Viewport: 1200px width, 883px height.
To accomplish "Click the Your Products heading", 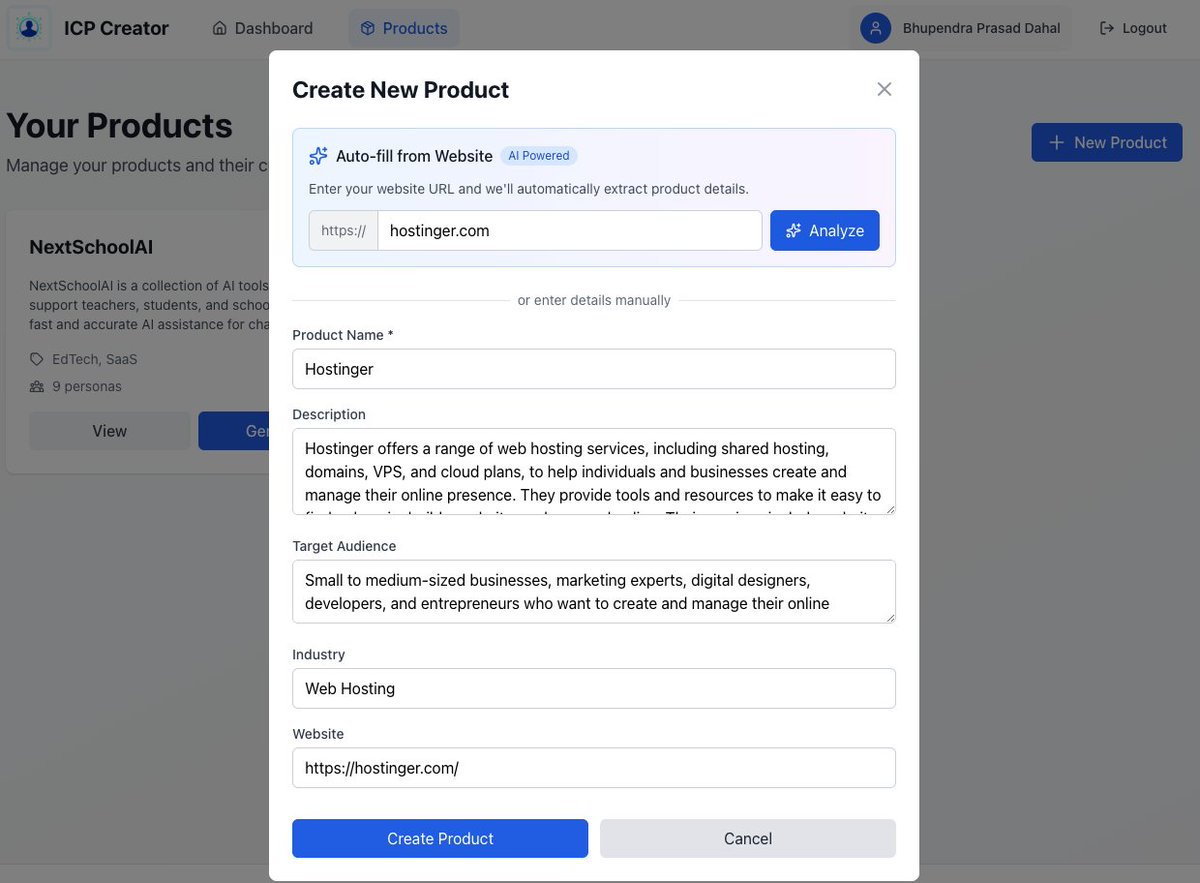I will point(119,126).
